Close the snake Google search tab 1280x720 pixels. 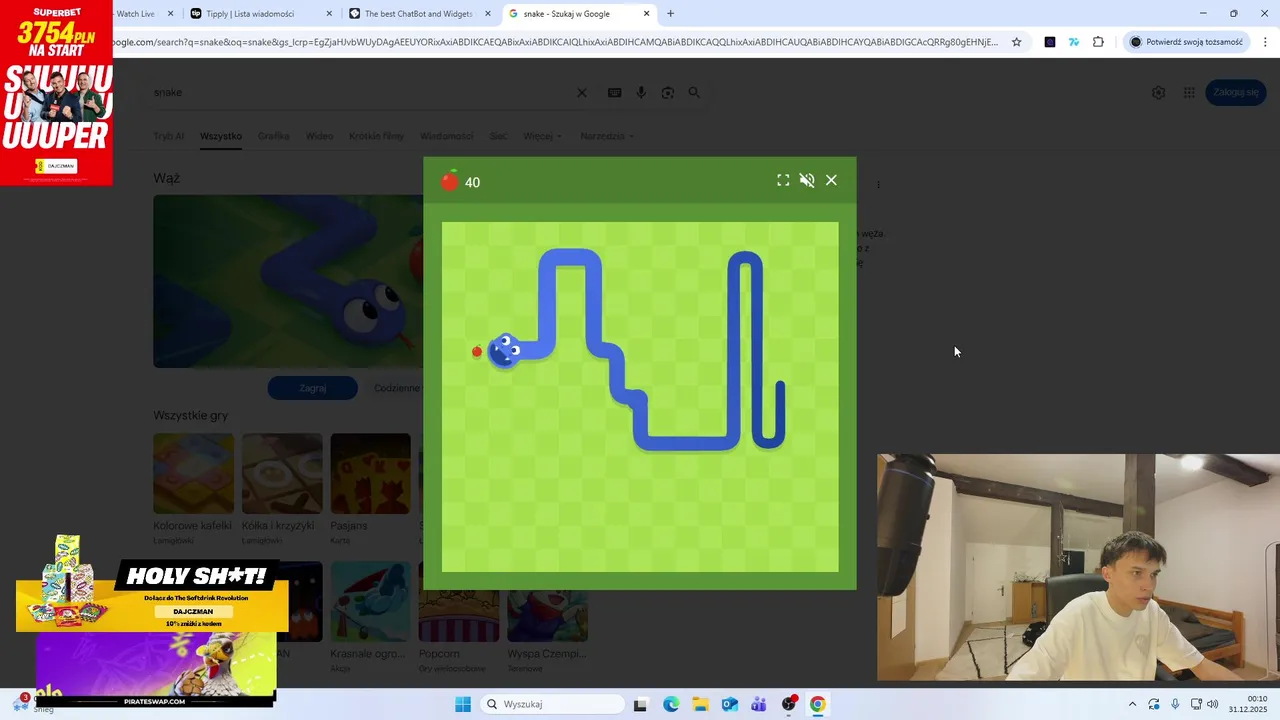pyautogui.click(x=647, y=14)
